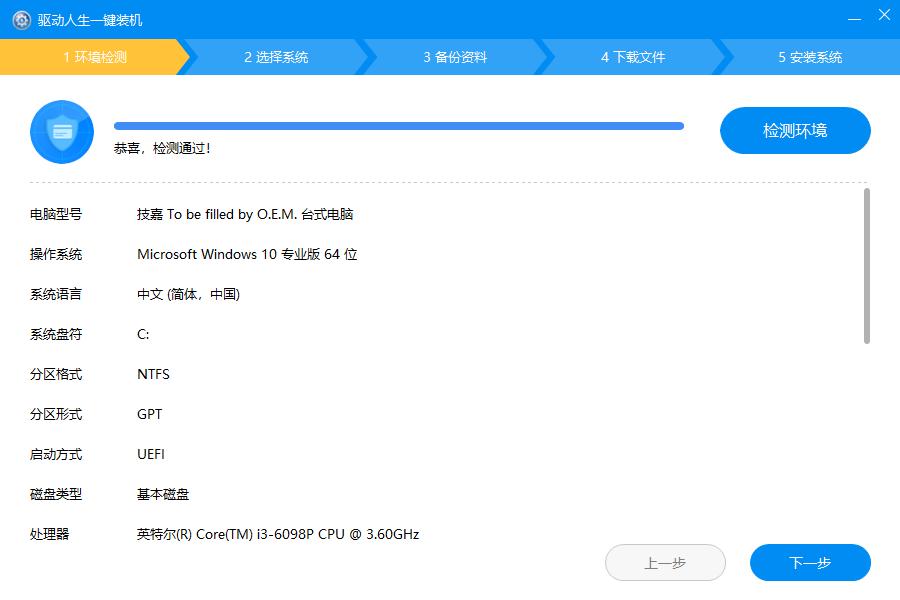Click the blue detection progress bar
This screenshot has height=600, width=900.
399,124
